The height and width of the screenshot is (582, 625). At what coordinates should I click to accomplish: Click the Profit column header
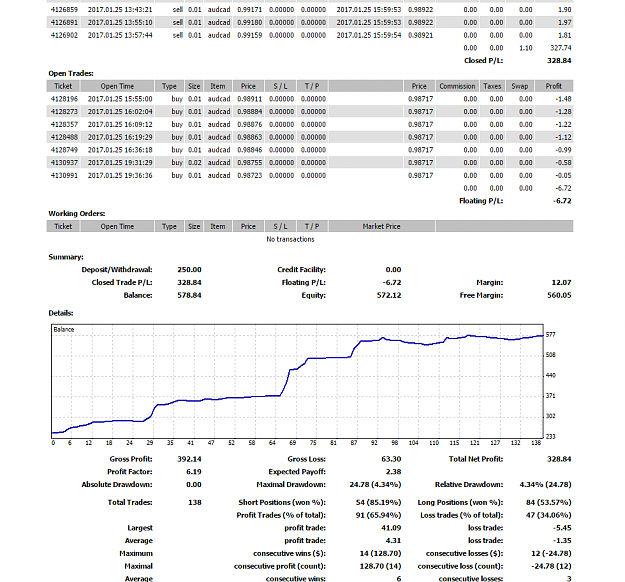[554, 86]
